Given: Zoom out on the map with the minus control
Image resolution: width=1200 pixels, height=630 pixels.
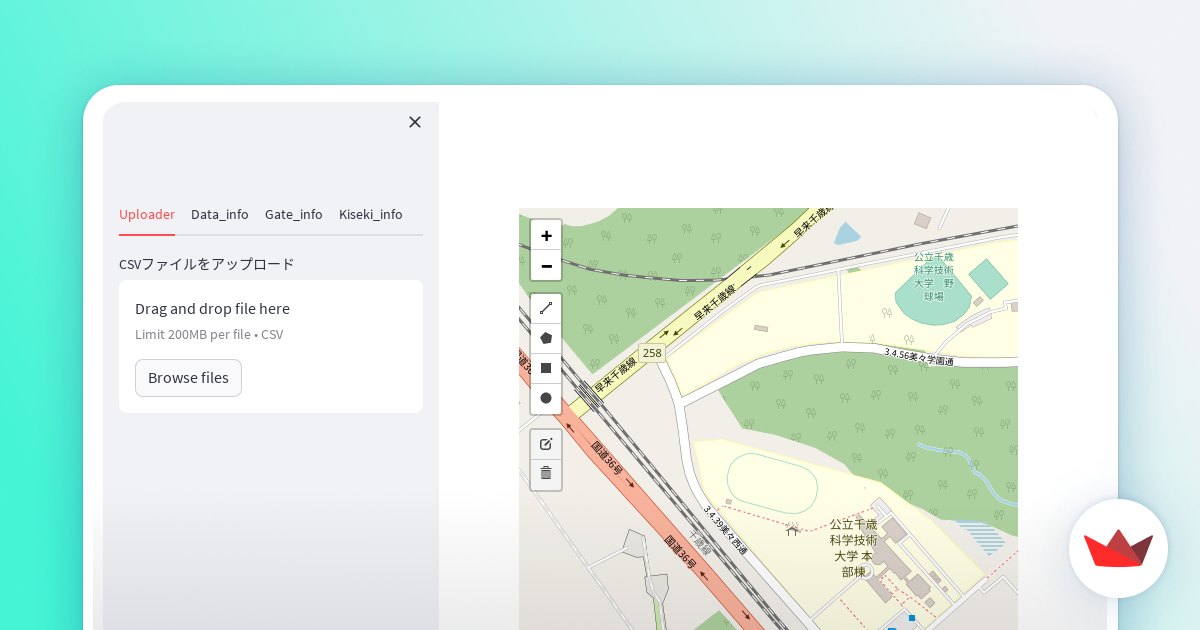Looking at the screenshot, I should tap(546, 266).
